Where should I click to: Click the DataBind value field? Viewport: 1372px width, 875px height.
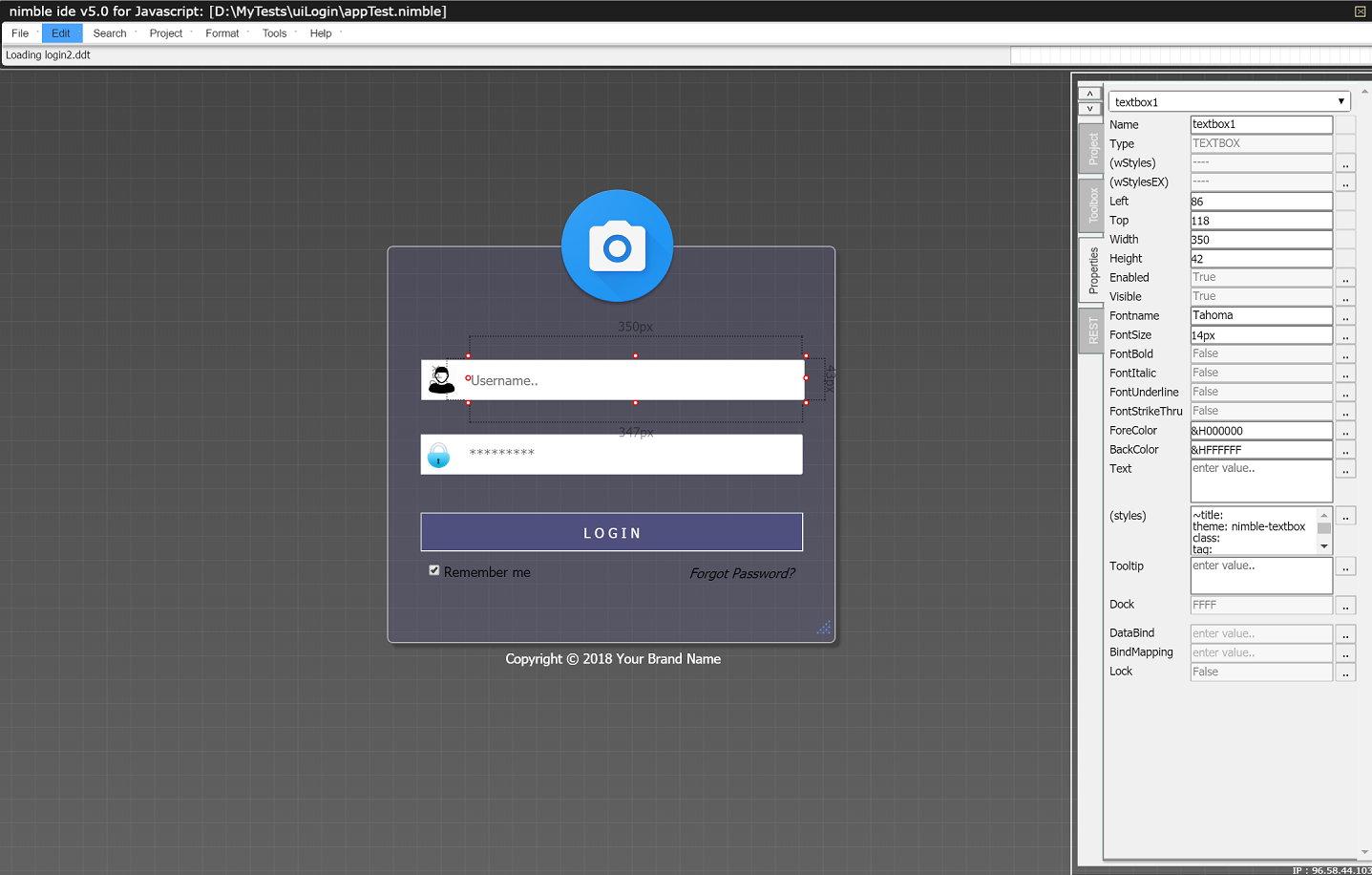tap(1261, 634)
